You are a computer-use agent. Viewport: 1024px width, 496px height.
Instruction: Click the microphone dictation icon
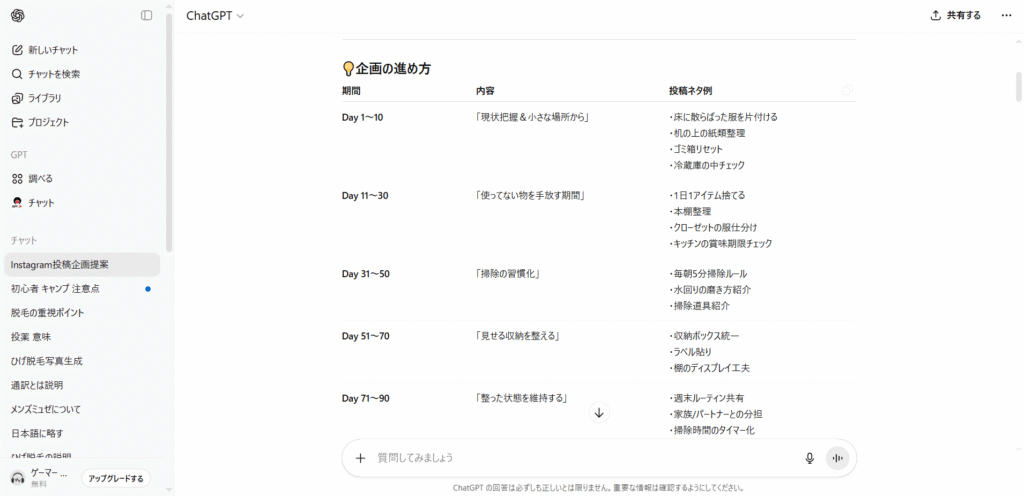(x=810, y=458)
